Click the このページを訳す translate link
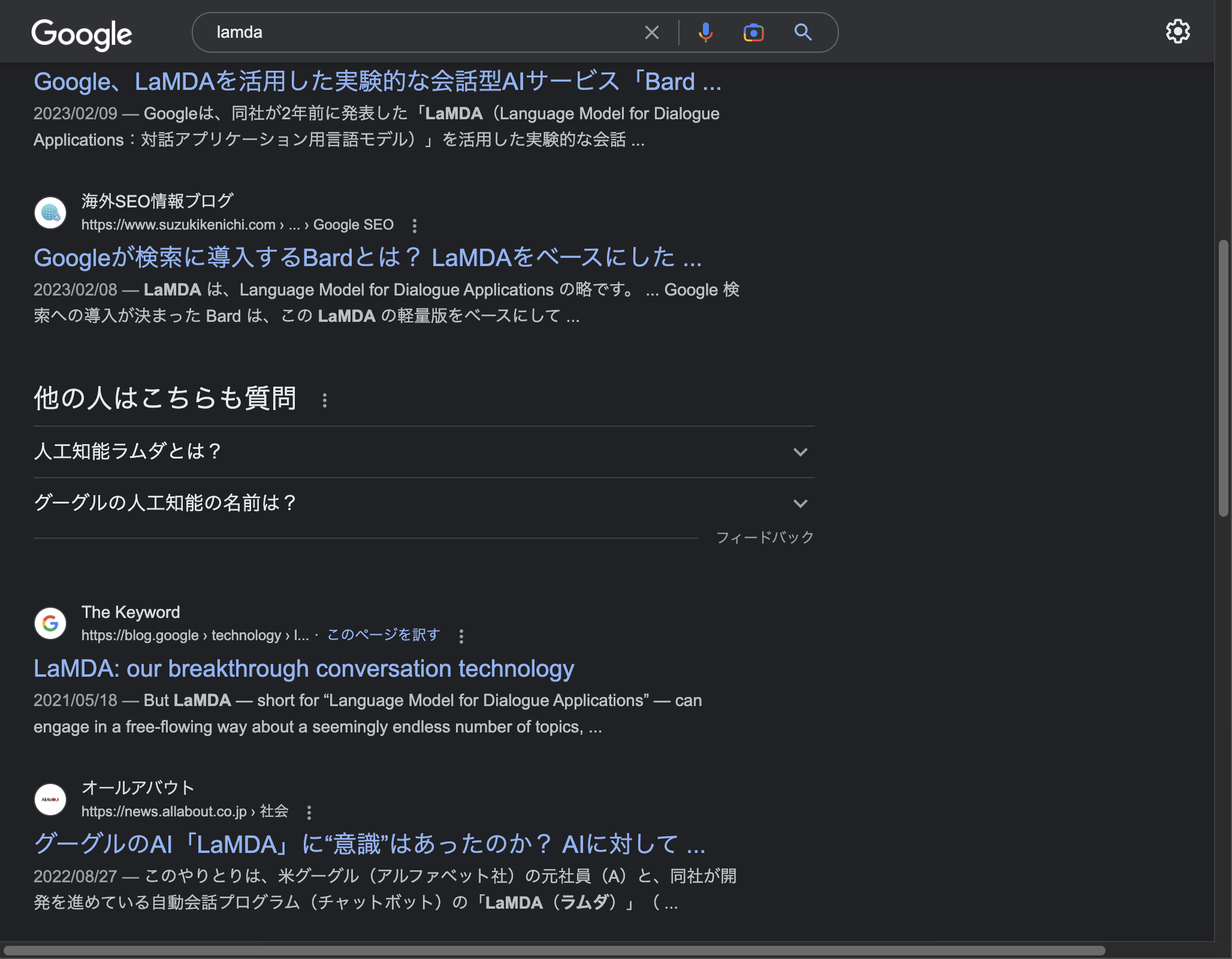The width and height of the screenshot is (1232, 959). pyautogui.click(x=384, y=635)
